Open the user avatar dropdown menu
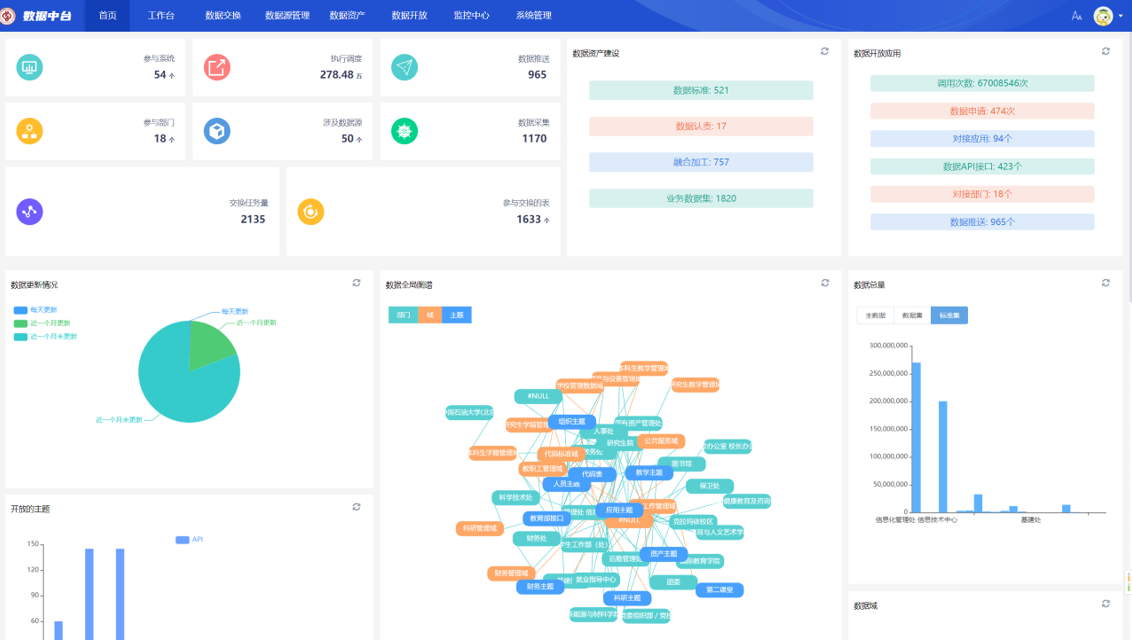Image resolution: width=1132 pixels, height=640 pixels. click(x=1108, y=16)
